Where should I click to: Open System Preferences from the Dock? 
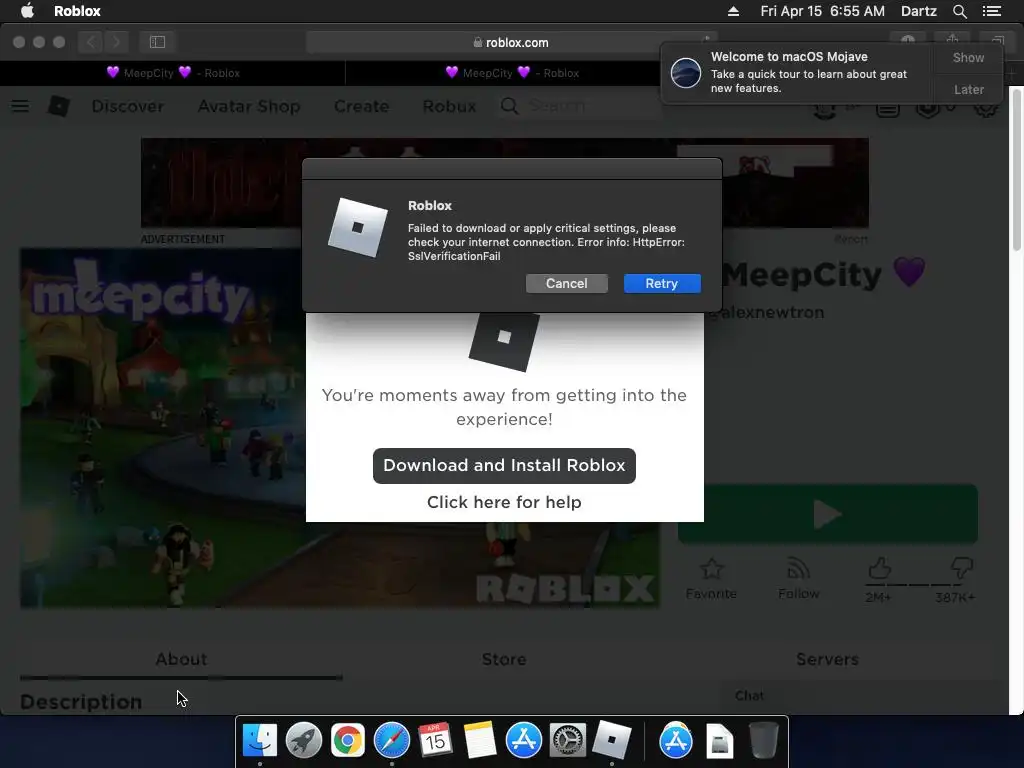568,741
